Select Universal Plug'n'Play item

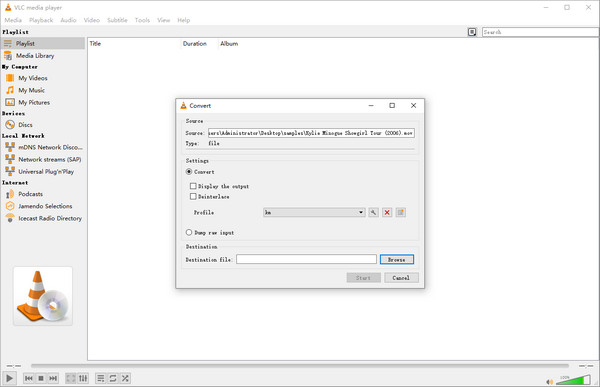(43, 171)
